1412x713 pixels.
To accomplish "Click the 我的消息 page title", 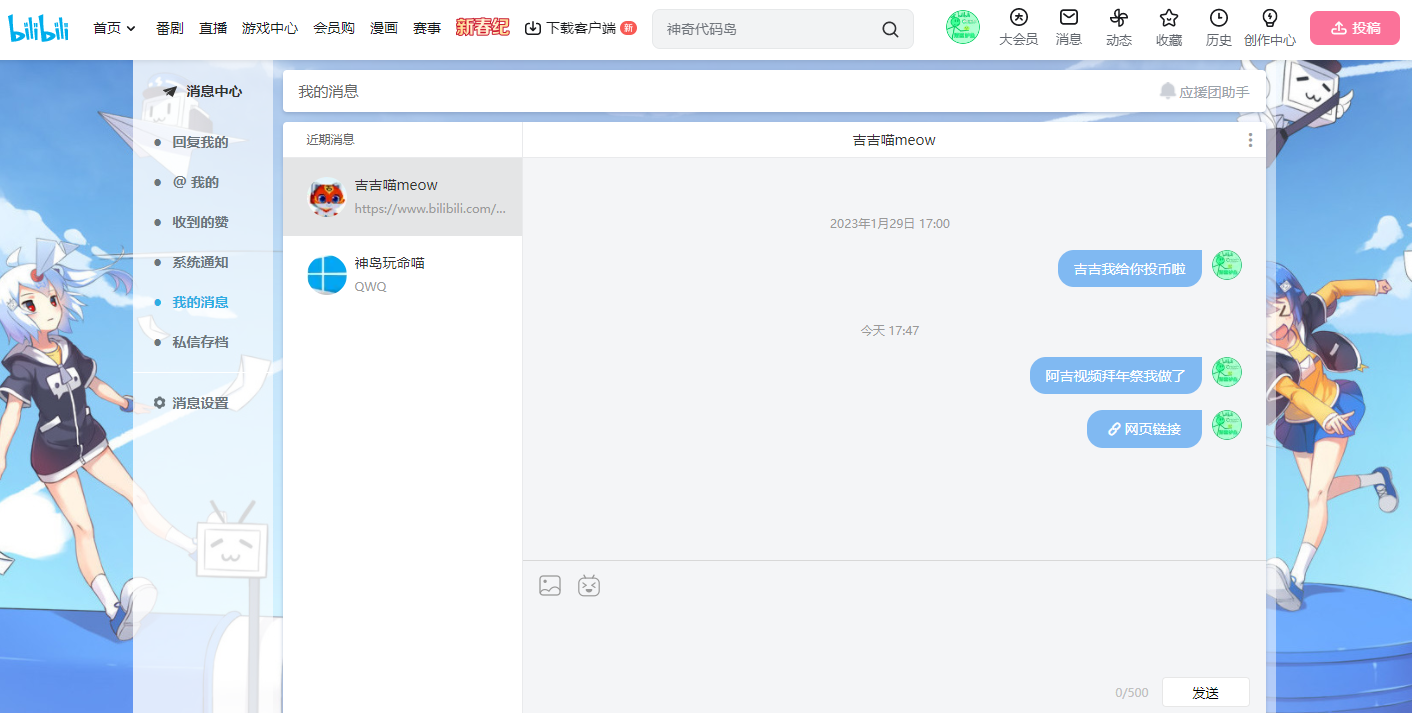I will coord(328,91).
